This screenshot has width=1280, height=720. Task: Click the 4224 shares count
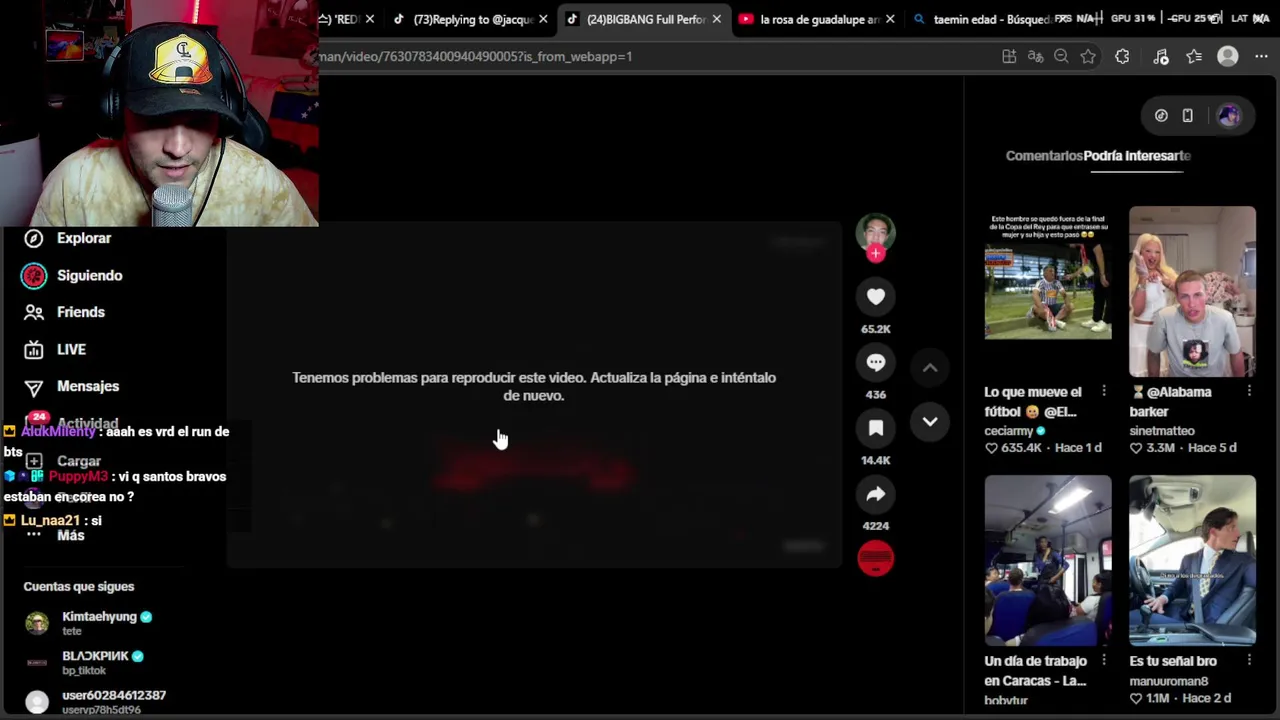pos(876,526)
